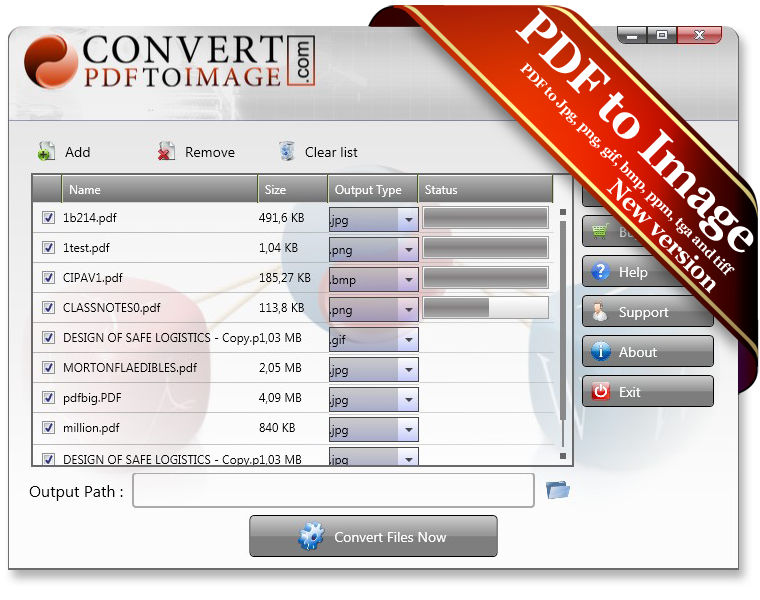
Task: Click the ConvertPDFtoImage logo
Action: (170, 61)
